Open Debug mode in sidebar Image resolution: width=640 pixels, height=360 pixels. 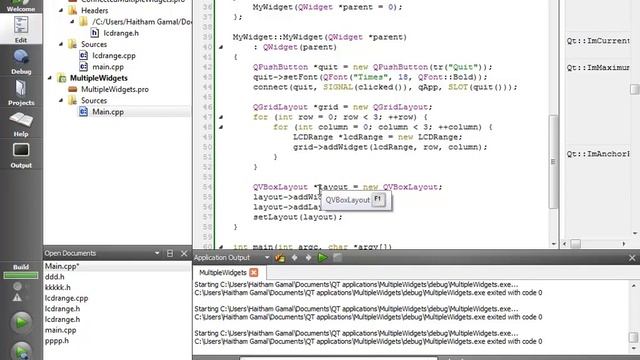pyautogui.click(x=21, y=62)
